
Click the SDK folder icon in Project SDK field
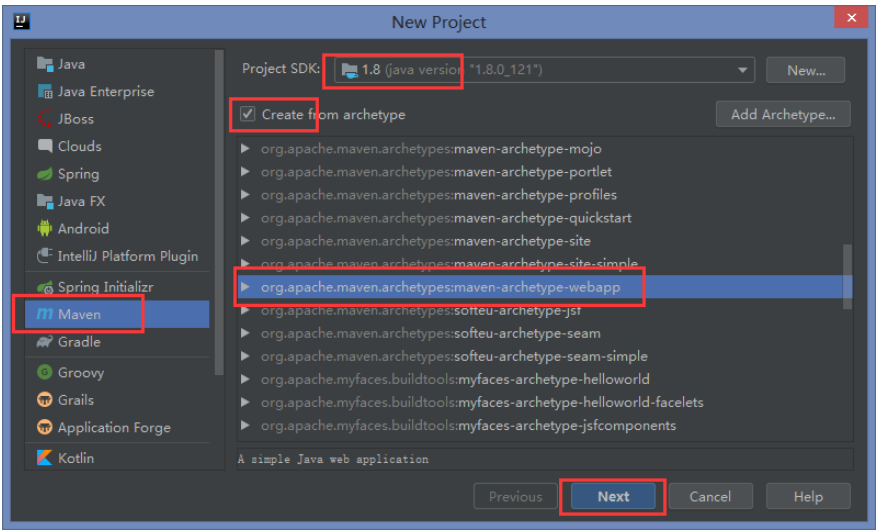350,70
